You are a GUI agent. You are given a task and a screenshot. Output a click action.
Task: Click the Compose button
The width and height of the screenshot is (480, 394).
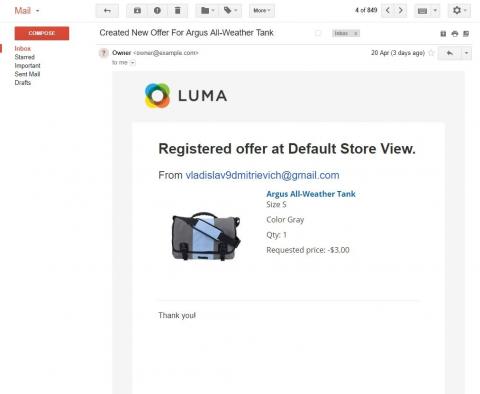click(42, 33)
